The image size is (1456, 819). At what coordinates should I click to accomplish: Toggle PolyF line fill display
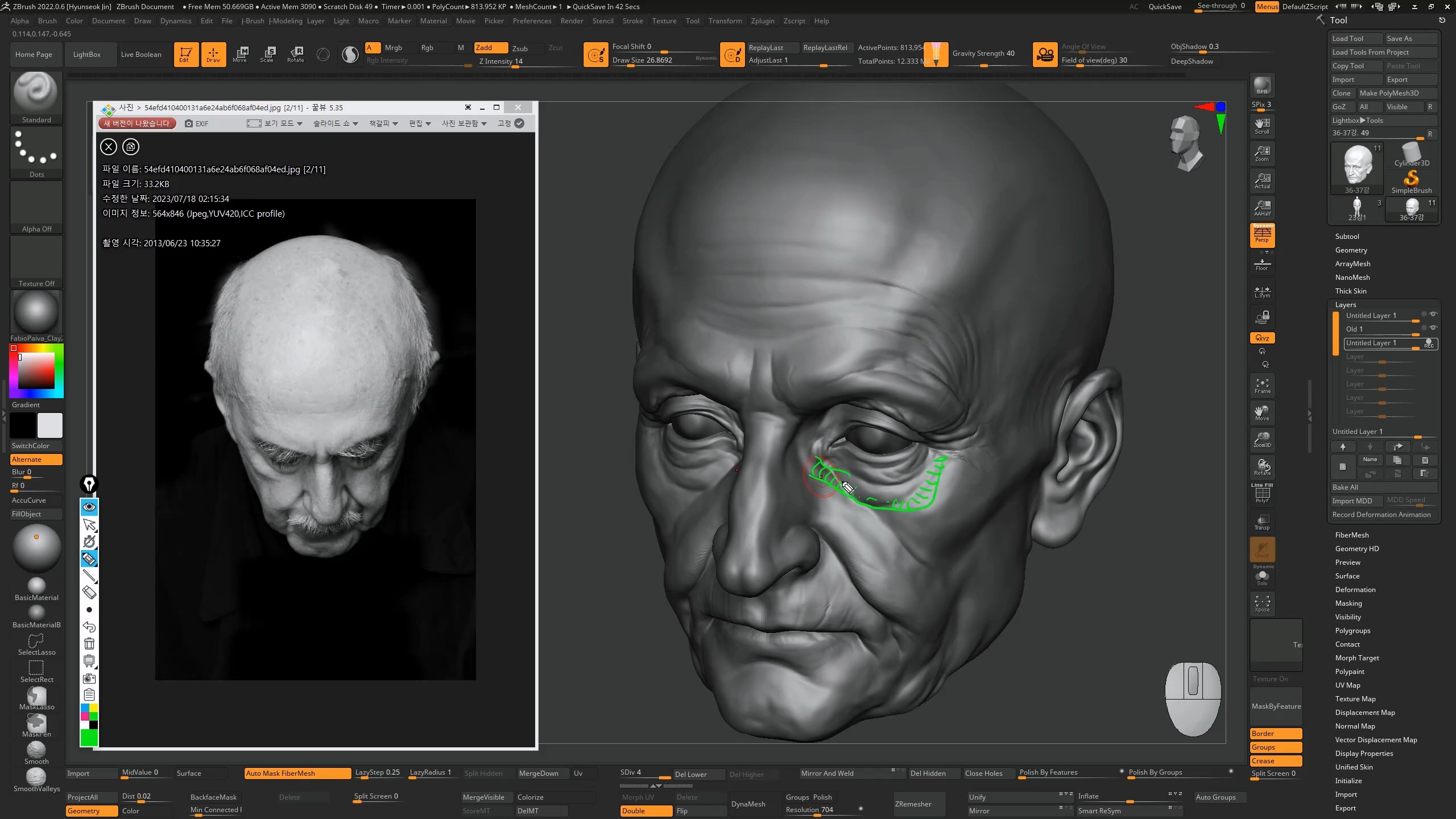[1262, 494]
